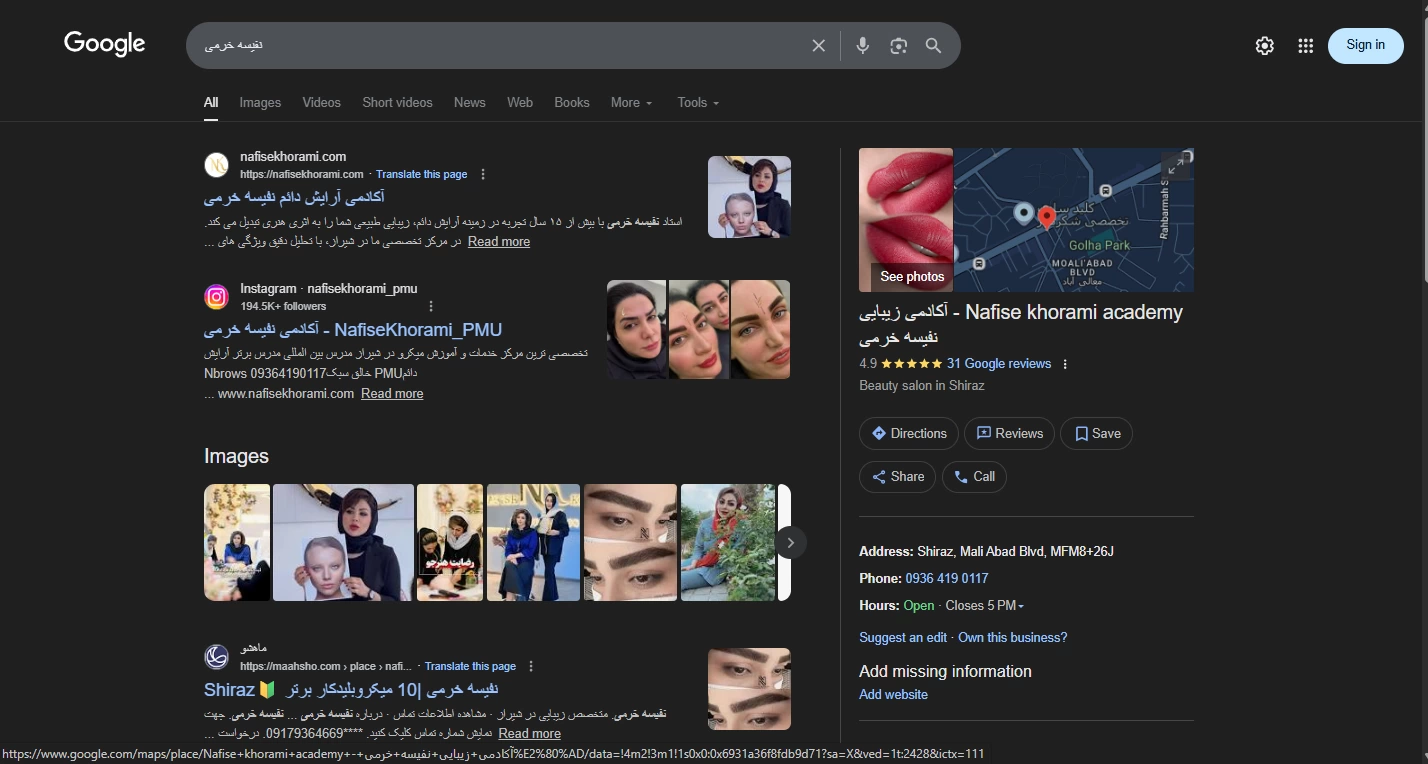Get Directions to Nafise khorami academy

909,433
